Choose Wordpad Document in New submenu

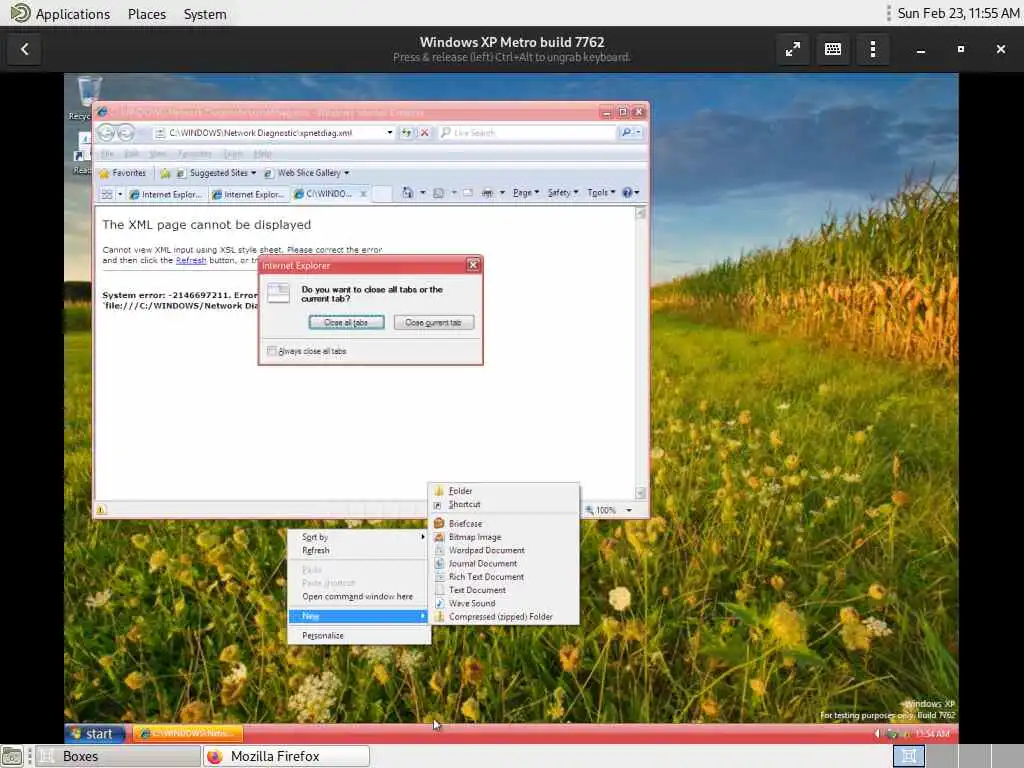pos(504,551)
